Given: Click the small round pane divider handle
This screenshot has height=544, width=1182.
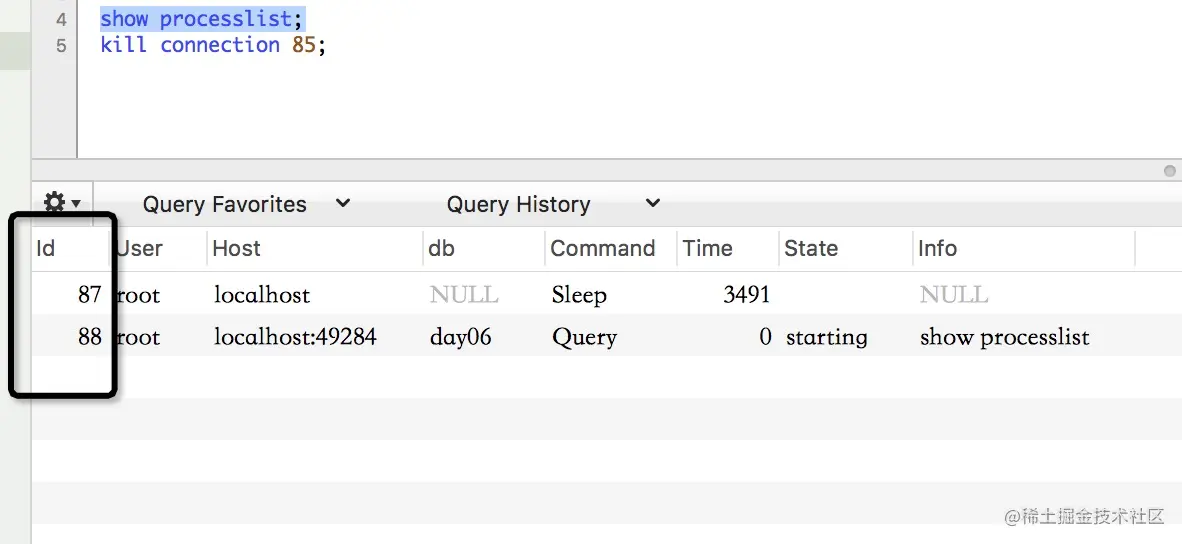Looking at the screenshot, I should coord(1169,171).
